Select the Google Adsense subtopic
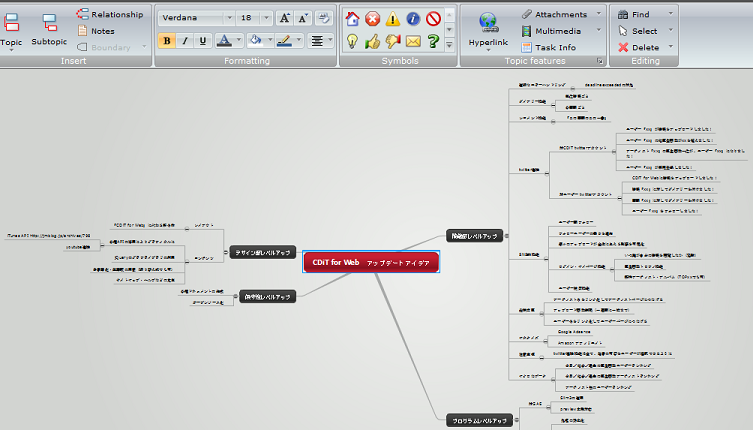The height and width of the screenshot is (430, 753). [x=574, y=332]
